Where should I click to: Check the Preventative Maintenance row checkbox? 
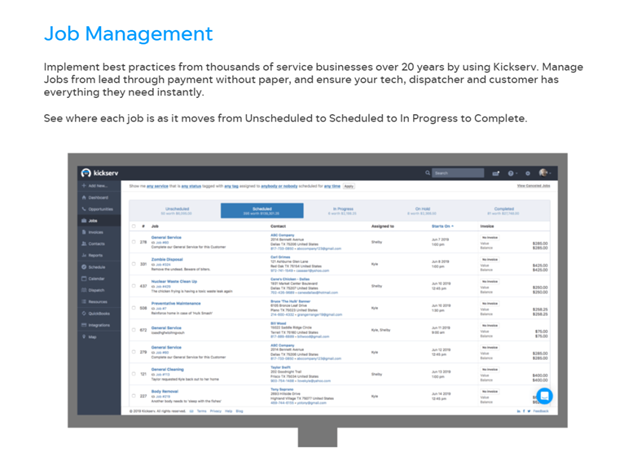[134, 308]
